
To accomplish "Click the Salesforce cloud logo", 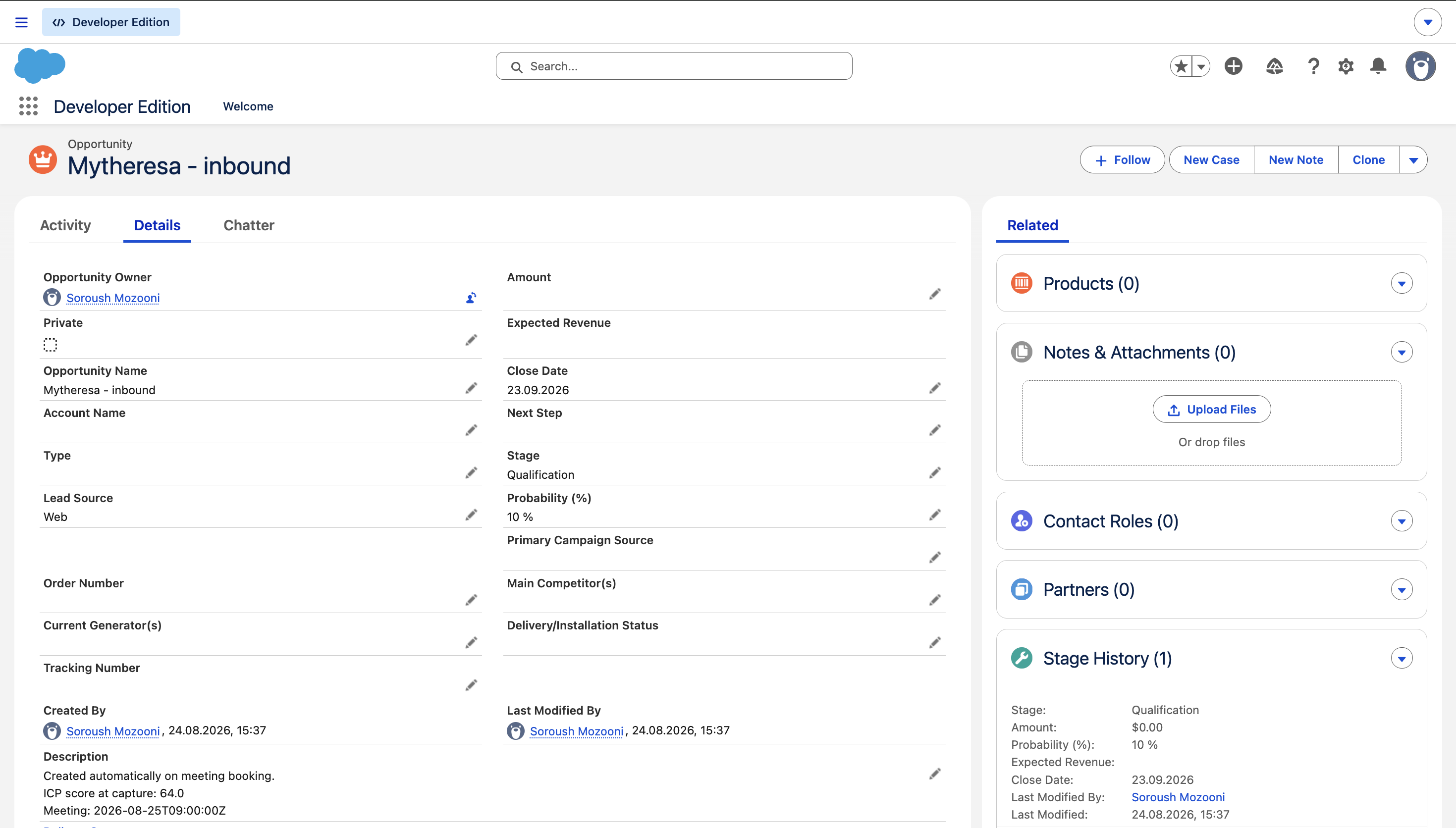I will click(40, 65).
